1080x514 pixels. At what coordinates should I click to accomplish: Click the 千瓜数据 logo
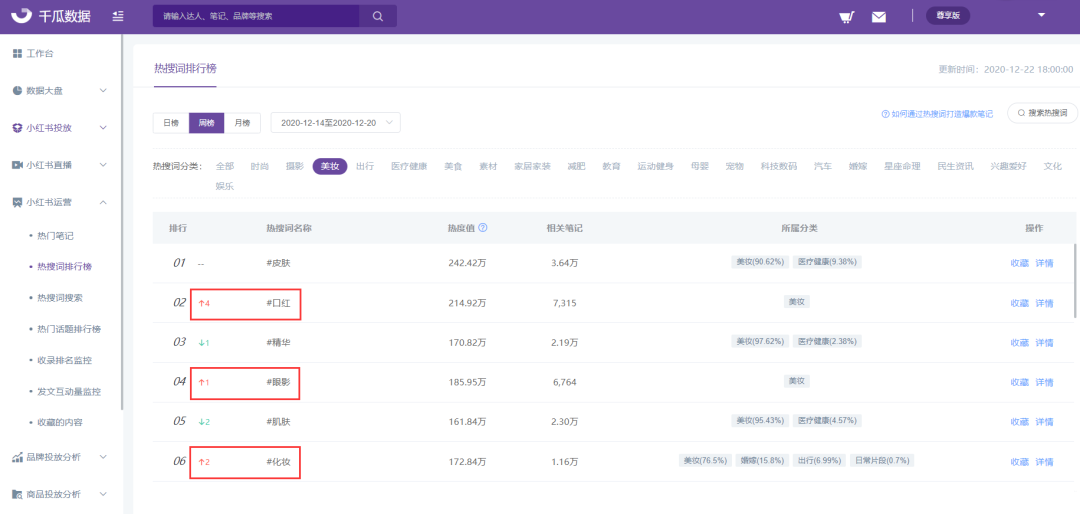51,16
